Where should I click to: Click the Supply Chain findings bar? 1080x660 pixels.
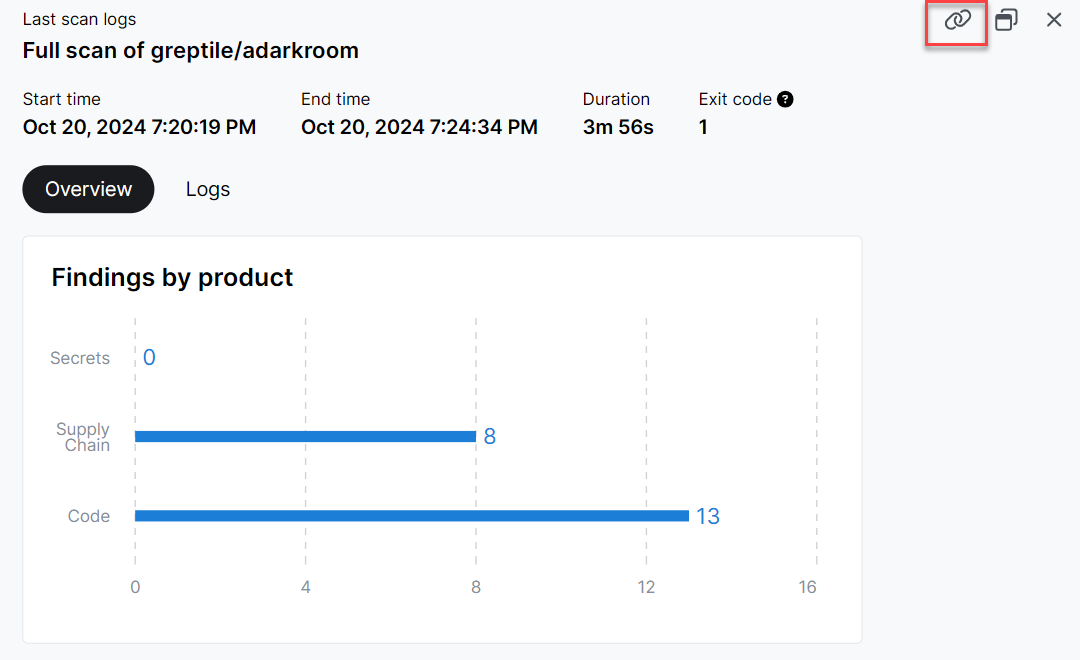pos(305,436)
